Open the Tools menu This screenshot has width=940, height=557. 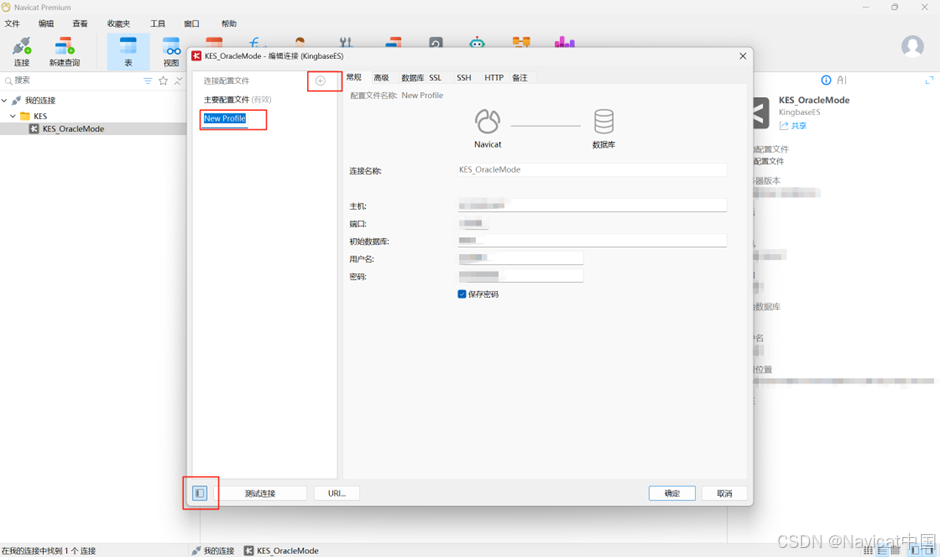point(158,23)
